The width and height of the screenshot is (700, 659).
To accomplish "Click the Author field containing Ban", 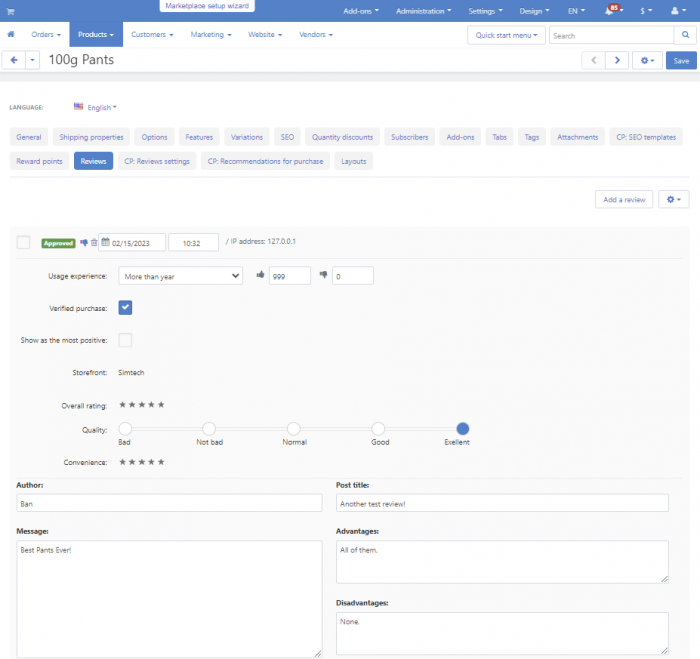I will click(x=169, y=503).
